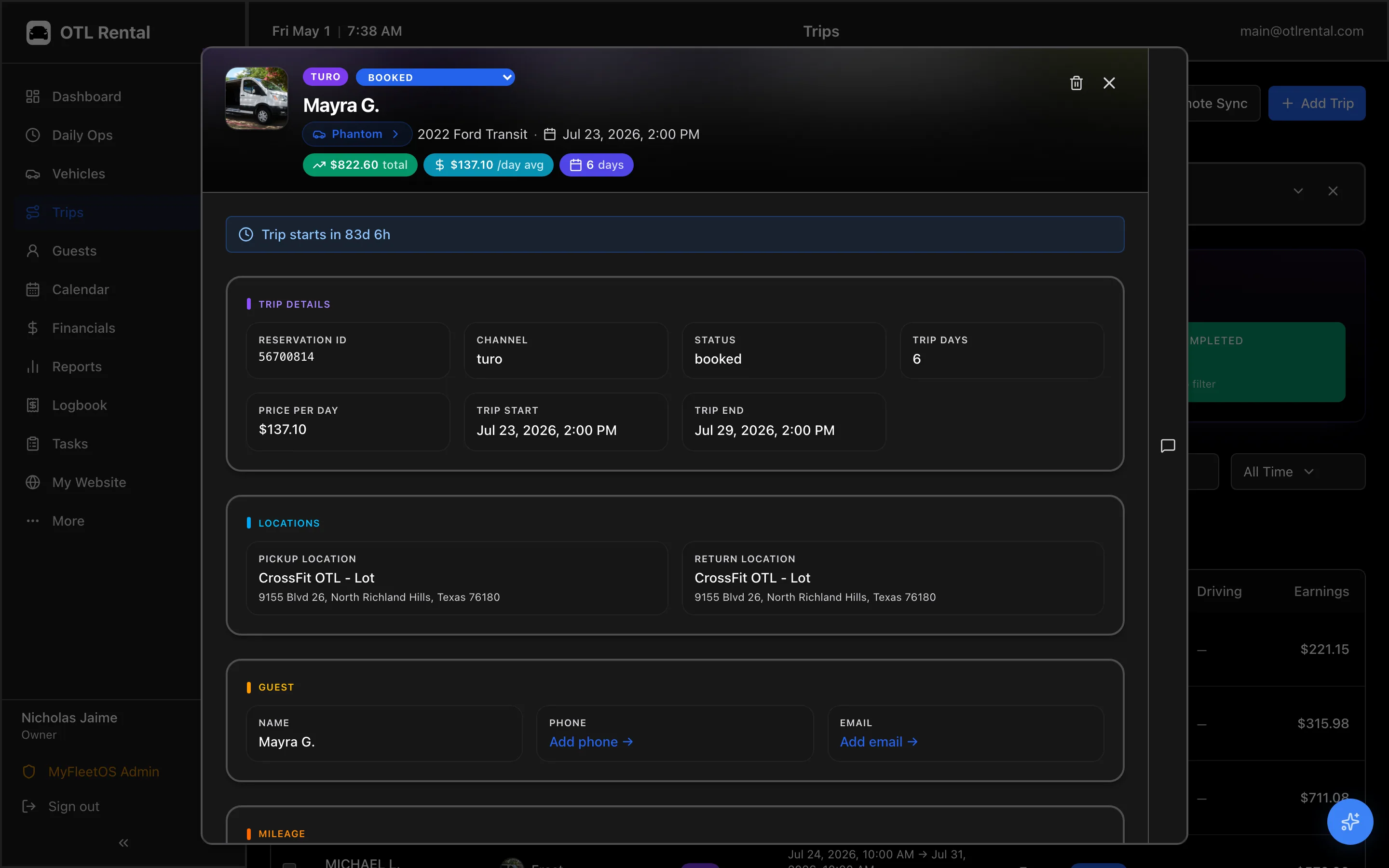
Task: Click the Add Trip button
Action: [x=1317, y=103]
